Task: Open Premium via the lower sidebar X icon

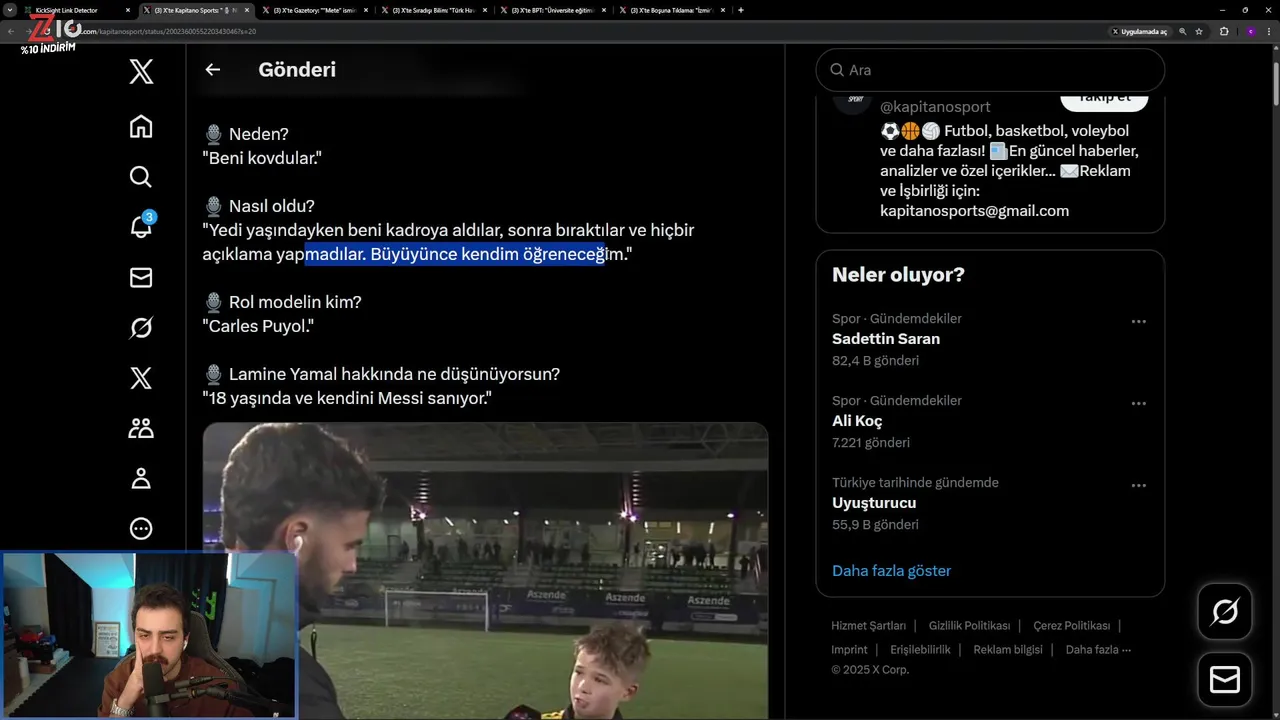Action: [141, 377]
